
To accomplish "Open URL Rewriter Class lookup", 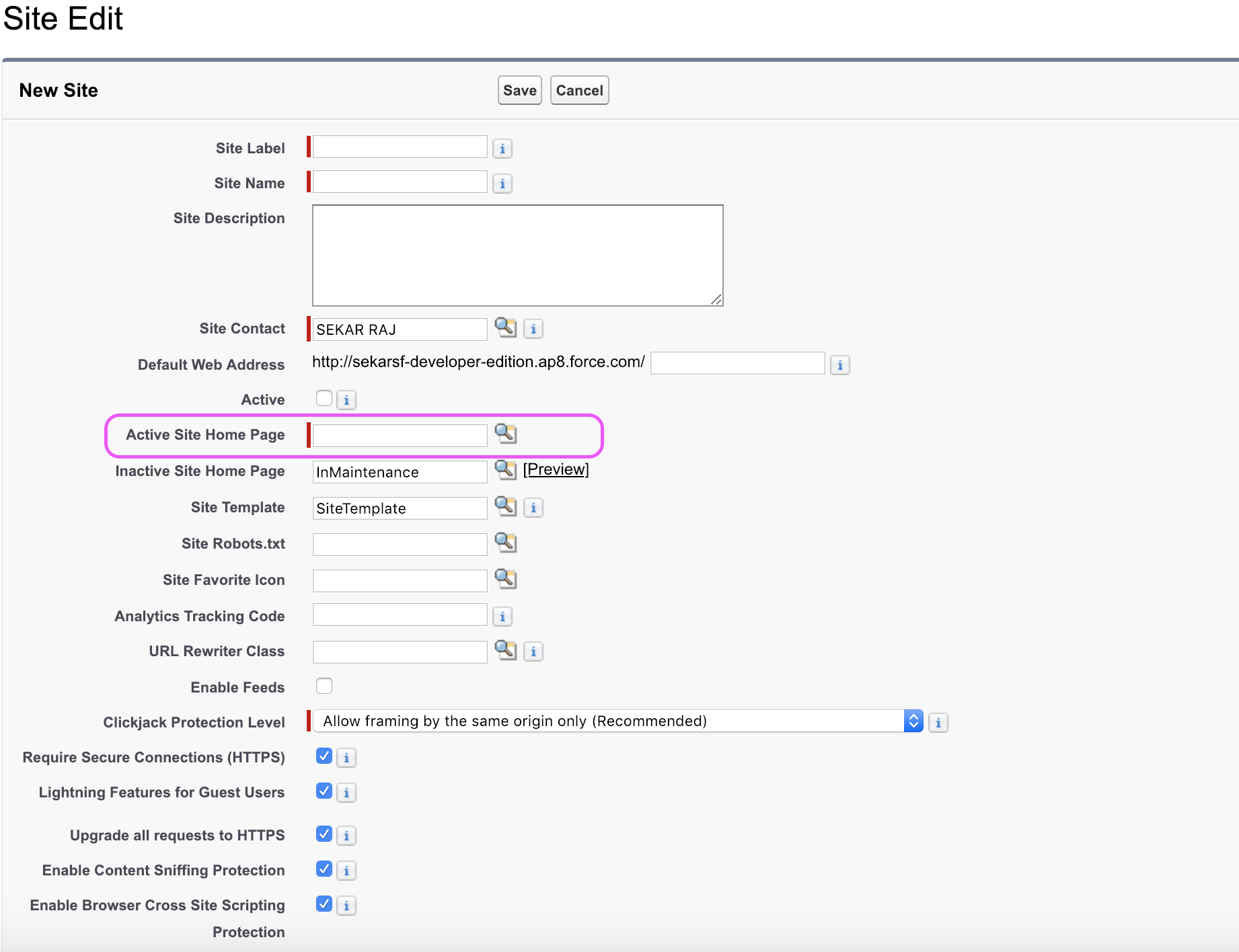I will (505, 649).
